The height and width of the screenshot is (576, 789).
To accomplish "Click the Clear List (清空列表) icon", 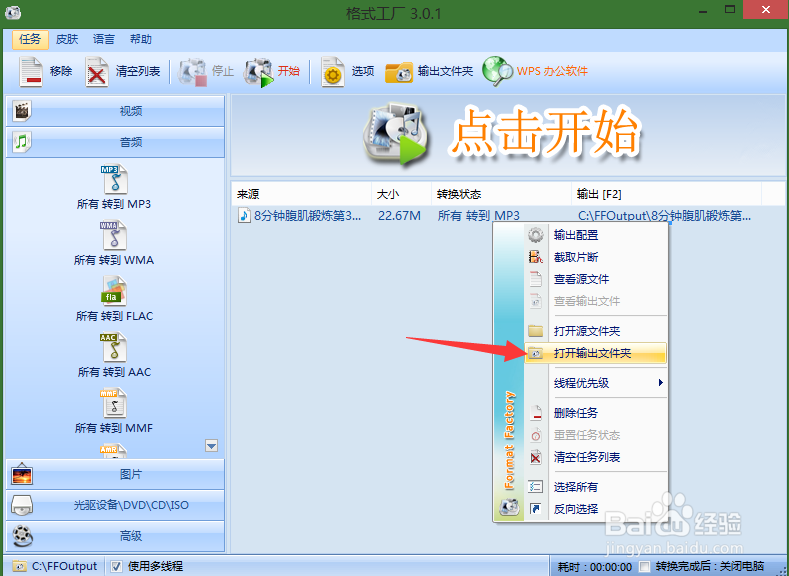I will (97, 71).
